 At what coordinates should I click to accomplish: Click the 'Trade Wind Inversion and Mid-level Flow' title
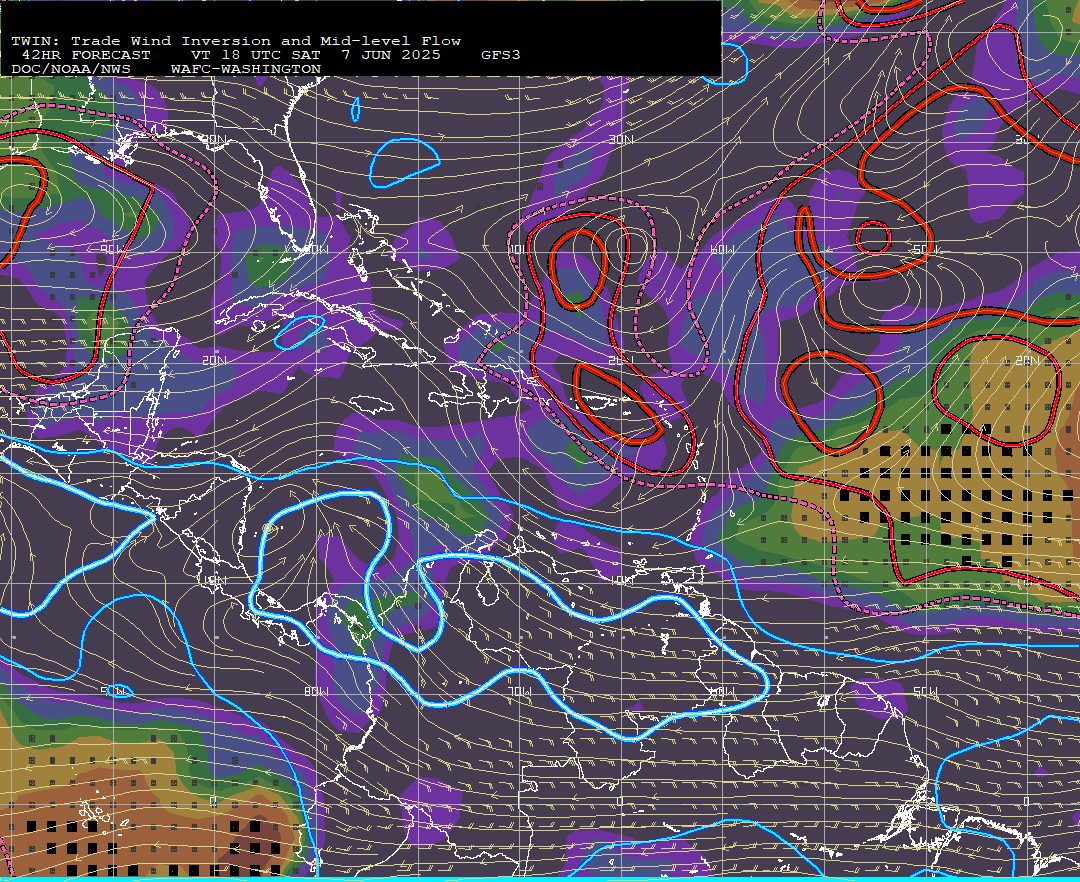click(x=266, y=41)
